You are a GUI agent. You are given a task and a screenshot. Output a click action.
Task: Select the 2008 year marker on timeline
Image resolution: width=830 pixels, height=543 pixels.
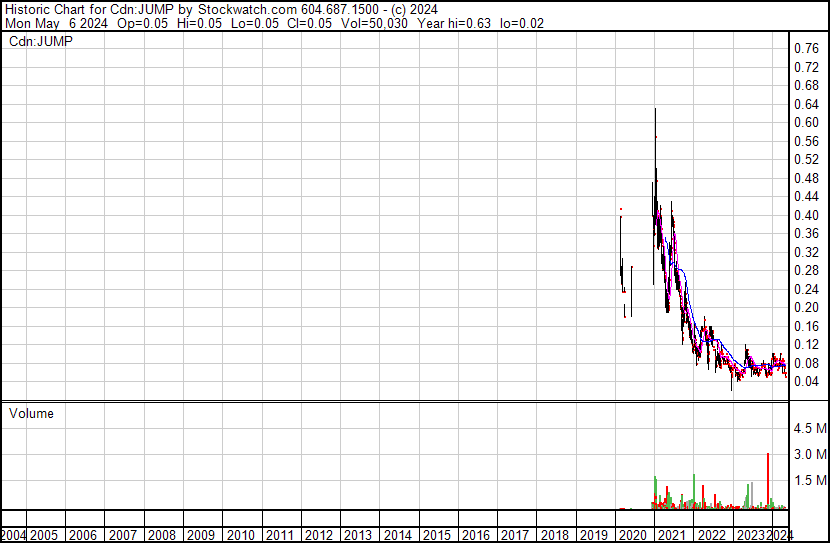click(x=162, y=535)
